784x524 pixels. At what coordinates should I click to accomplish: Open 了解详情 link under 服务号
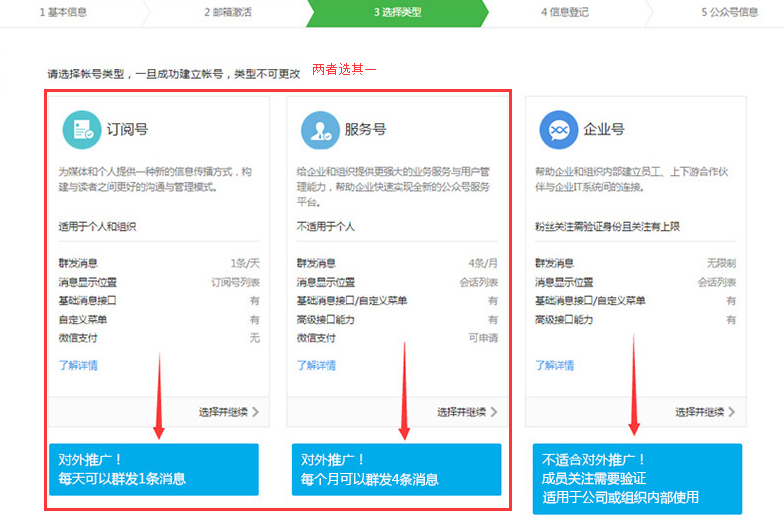(317, 365)
